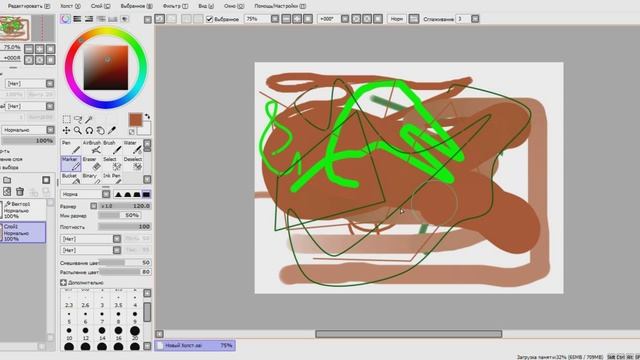The height and width of the screenshot is (360, 640).
Task: Activate the zoom magnifier tool
Action: click(x=78, y=130)
